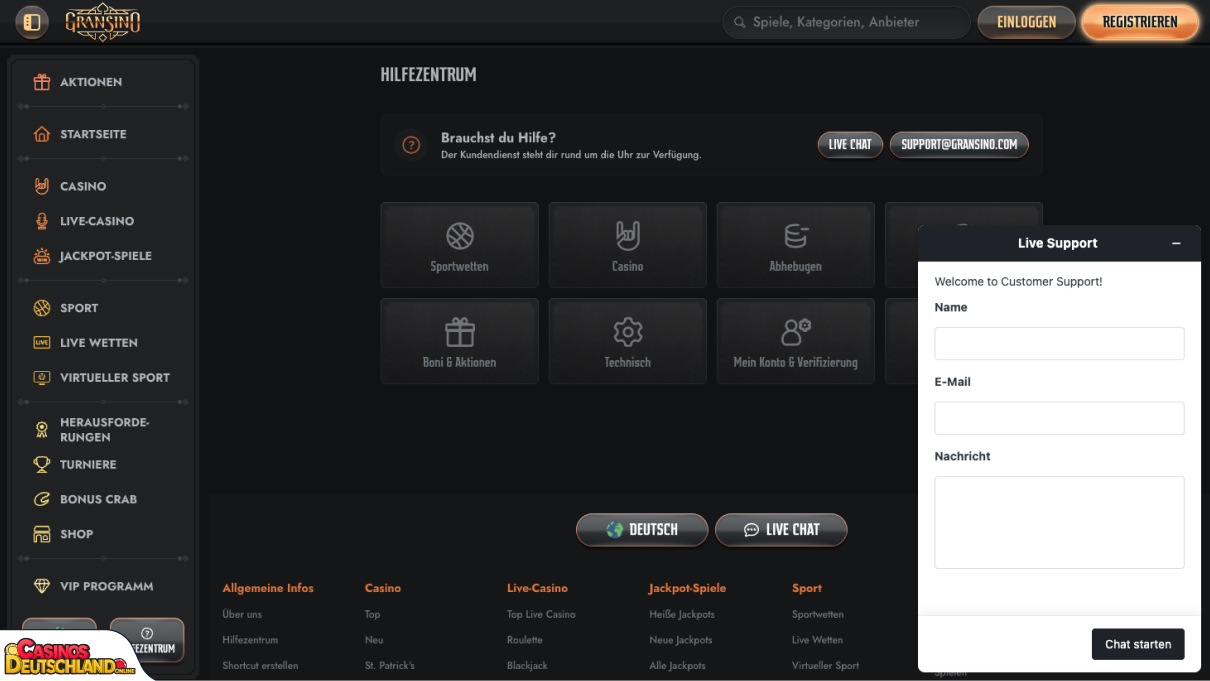The height and width of the screenshot is (681, 1210).
Task: Click the Einloggen button
Action: pos(1026,22)
